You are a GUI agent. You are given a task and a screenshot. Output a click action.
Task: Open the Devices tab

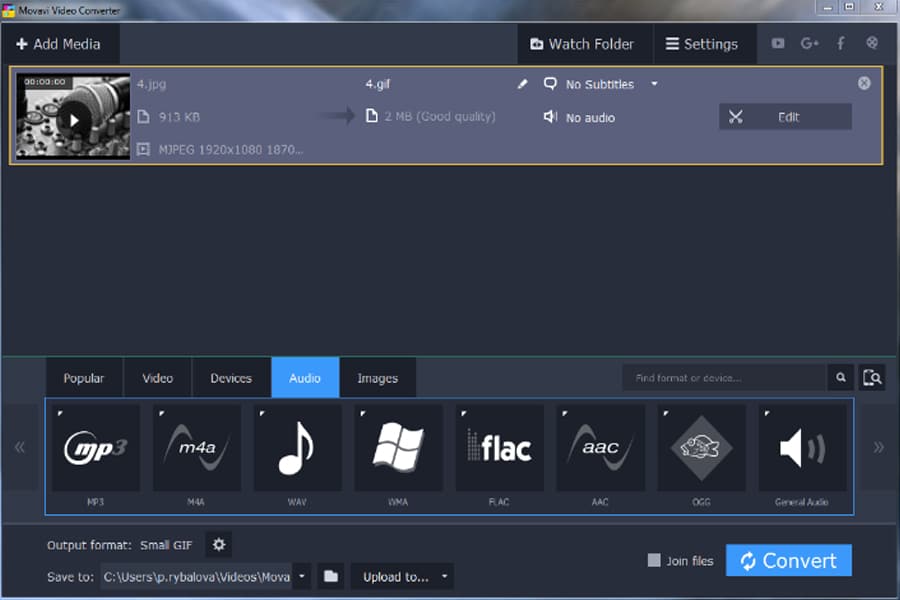231,378
